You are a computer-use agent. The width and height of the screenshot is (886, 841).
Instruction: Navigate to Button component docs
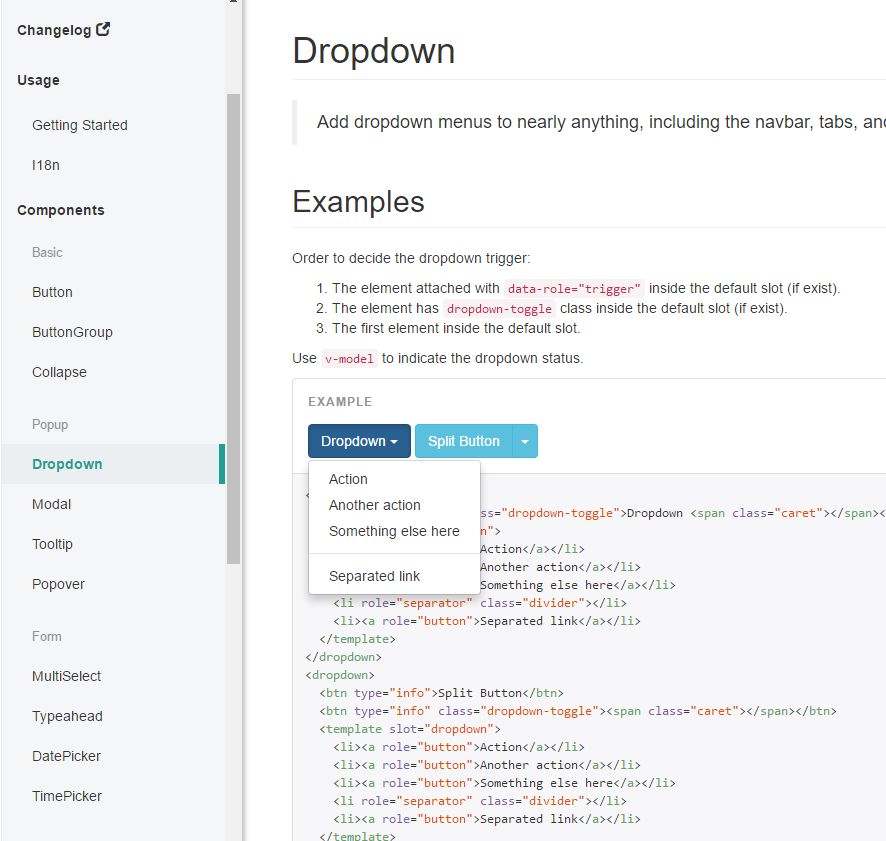coord(53,292)
